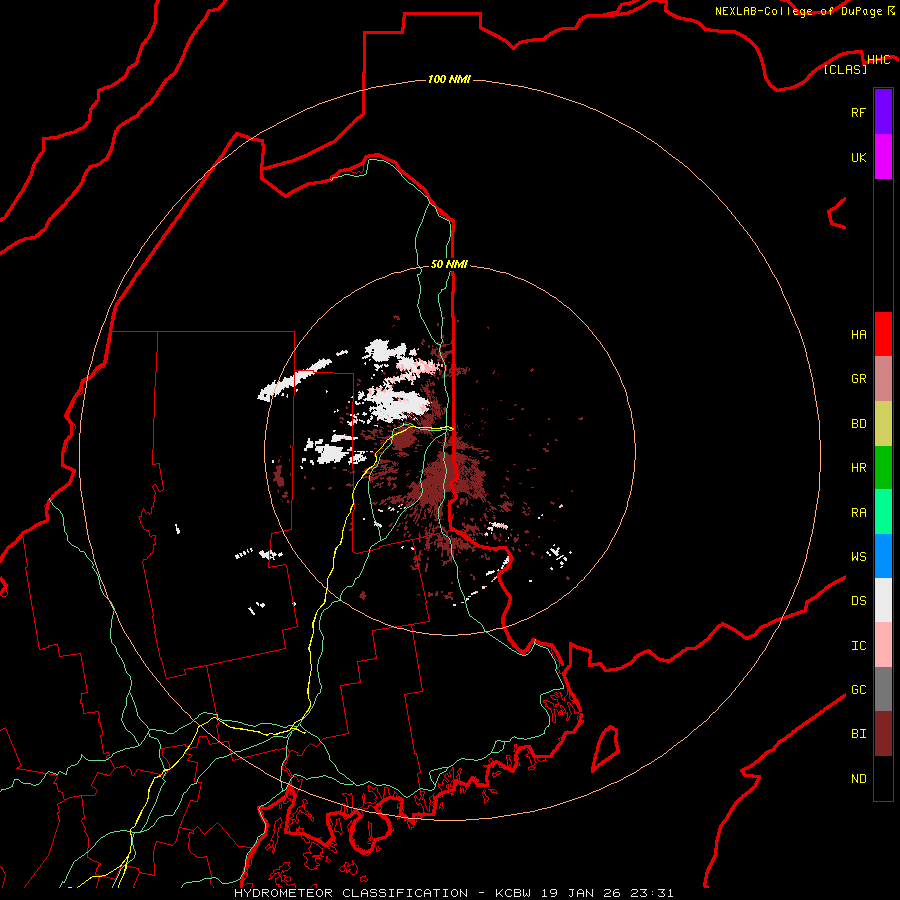Click the UK legend label
The image size is (900, 900).
(x=858, y=157)
